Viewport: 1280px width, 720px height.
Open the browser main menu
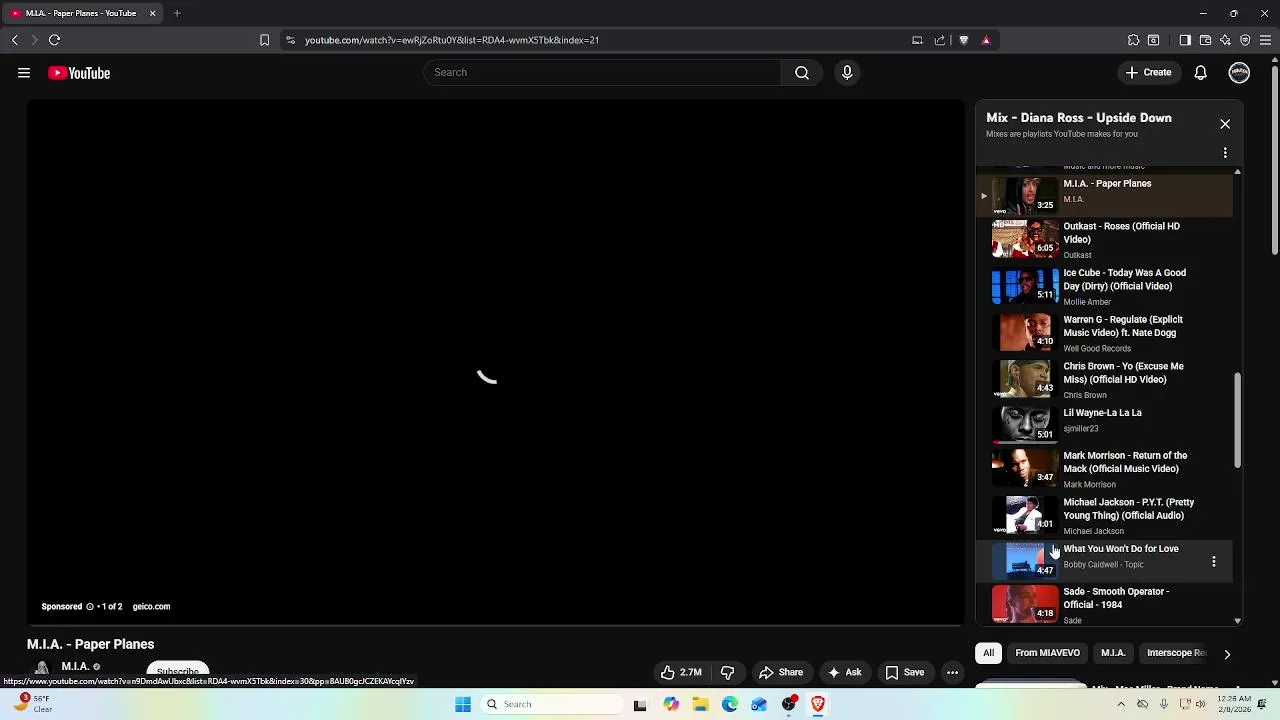[1266, 40]
